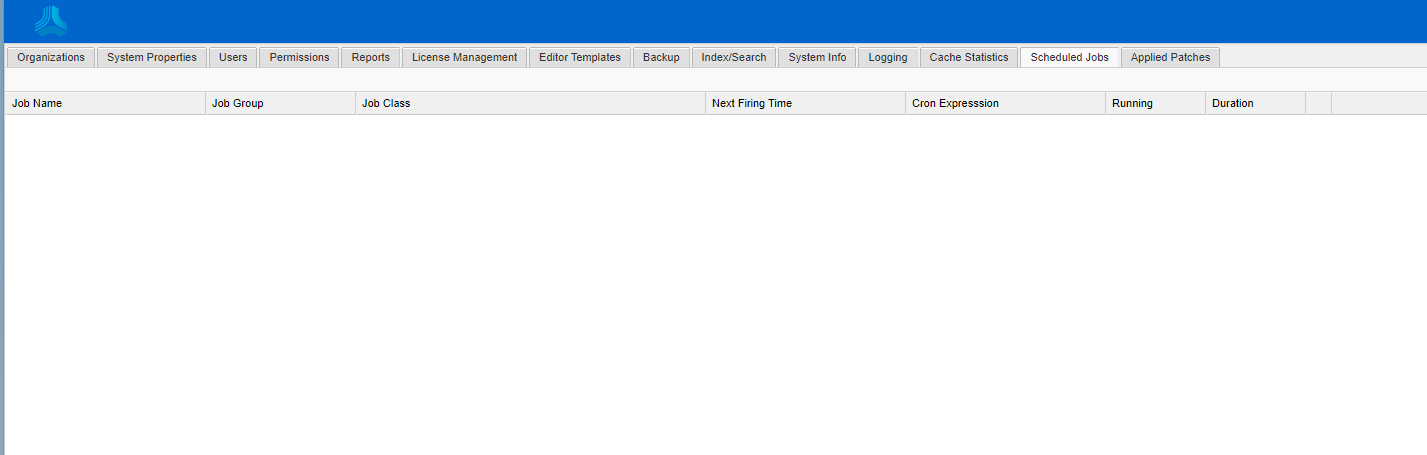Go to the Index/Search tab

click(x=734, y=57)
